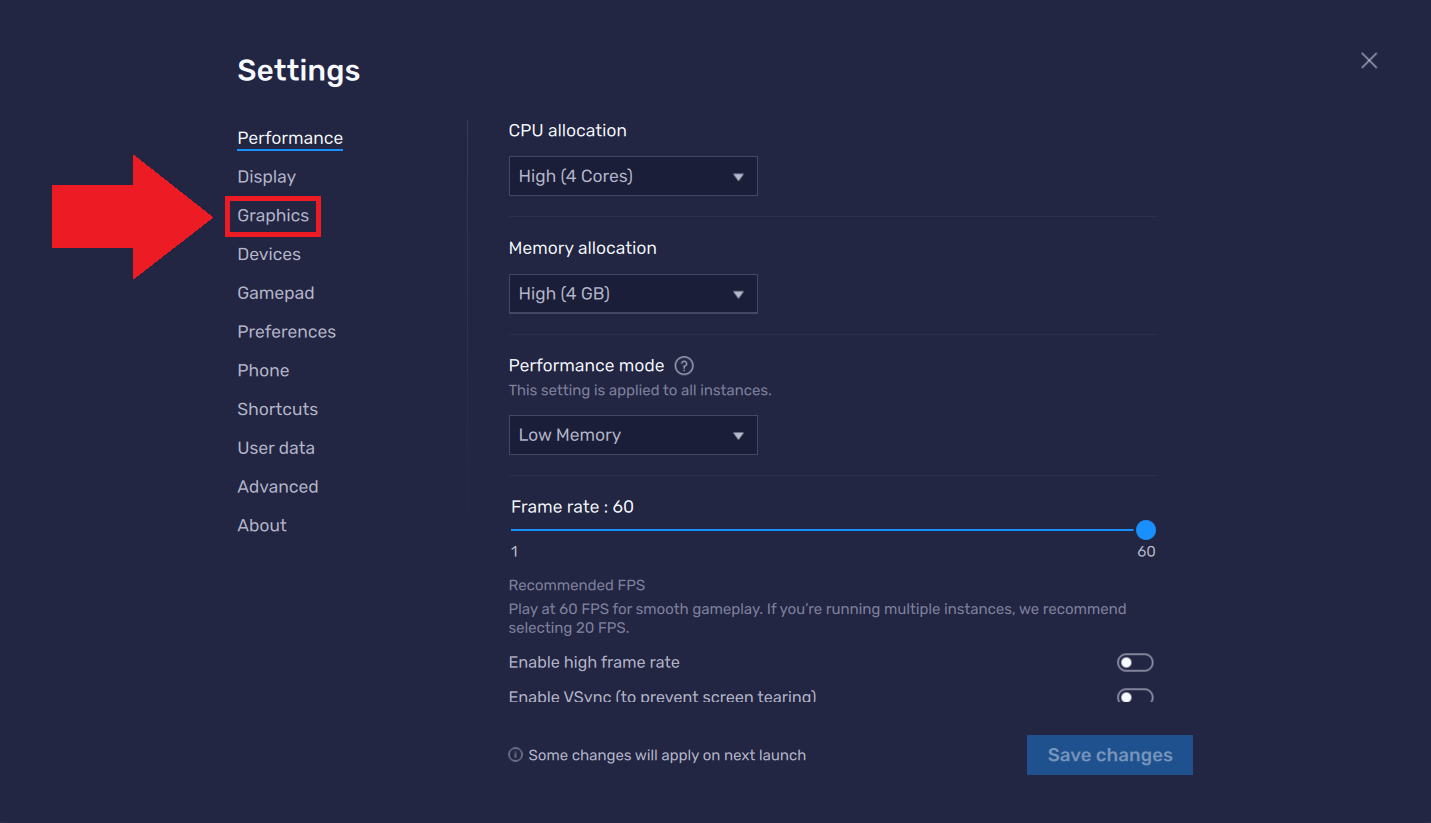Open the Shortcuts settings tab
The height and width of the screenshot is (823, 1431).
click(x=278, y=409)
